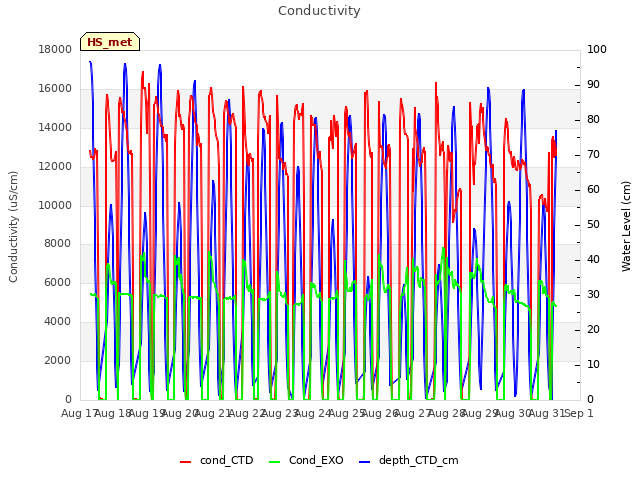Click the 14000 left axis tick label

pos(55,127)
